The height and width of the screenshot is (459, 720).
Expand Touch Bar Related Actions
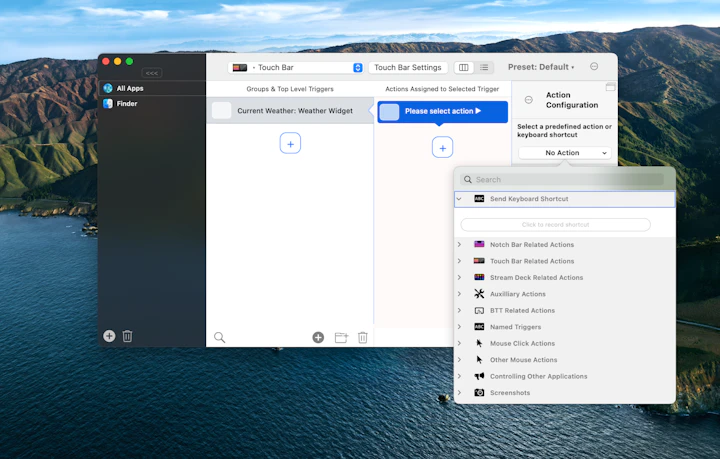pos(459,261)
